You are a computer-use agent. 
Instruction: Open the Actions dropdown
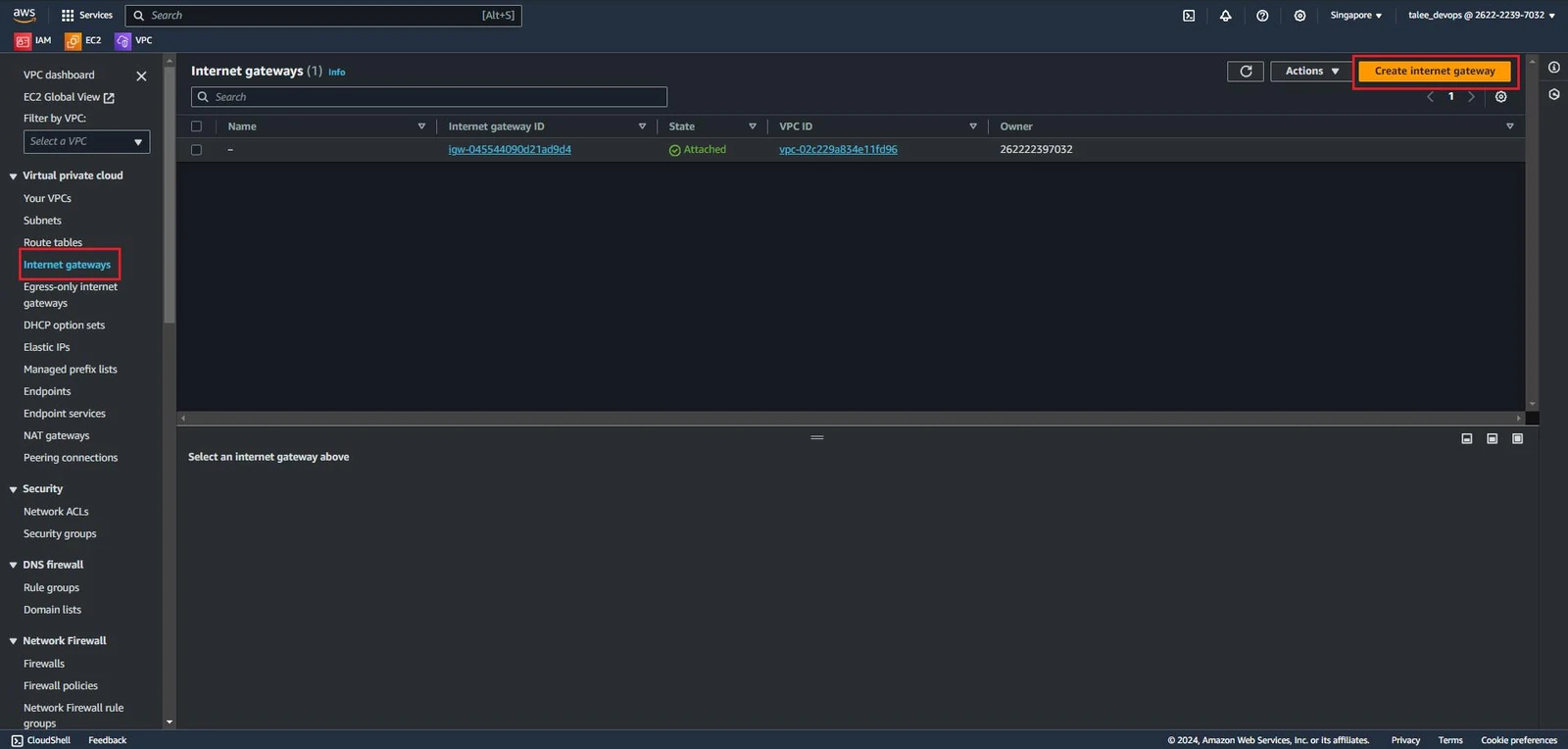click(x=1311, y=71)
